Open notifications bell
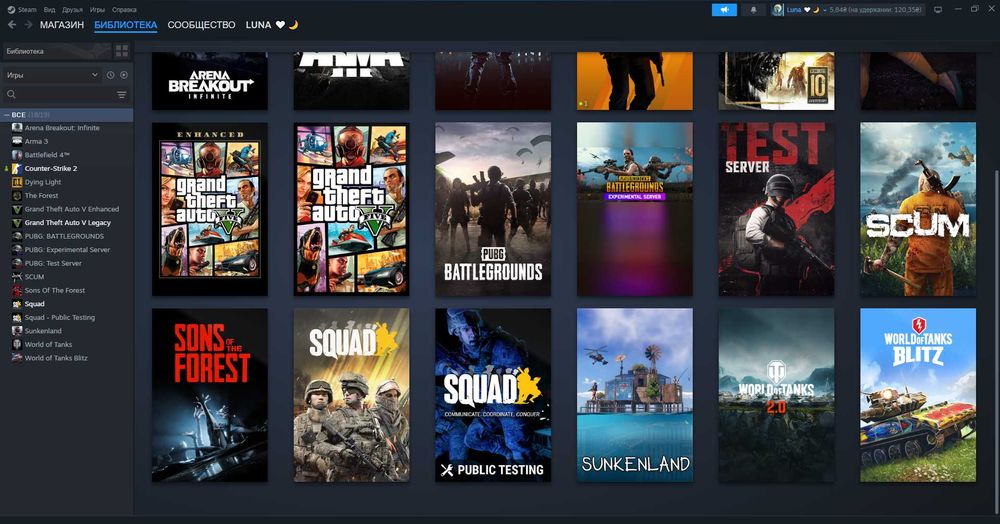 pos(753,10)
